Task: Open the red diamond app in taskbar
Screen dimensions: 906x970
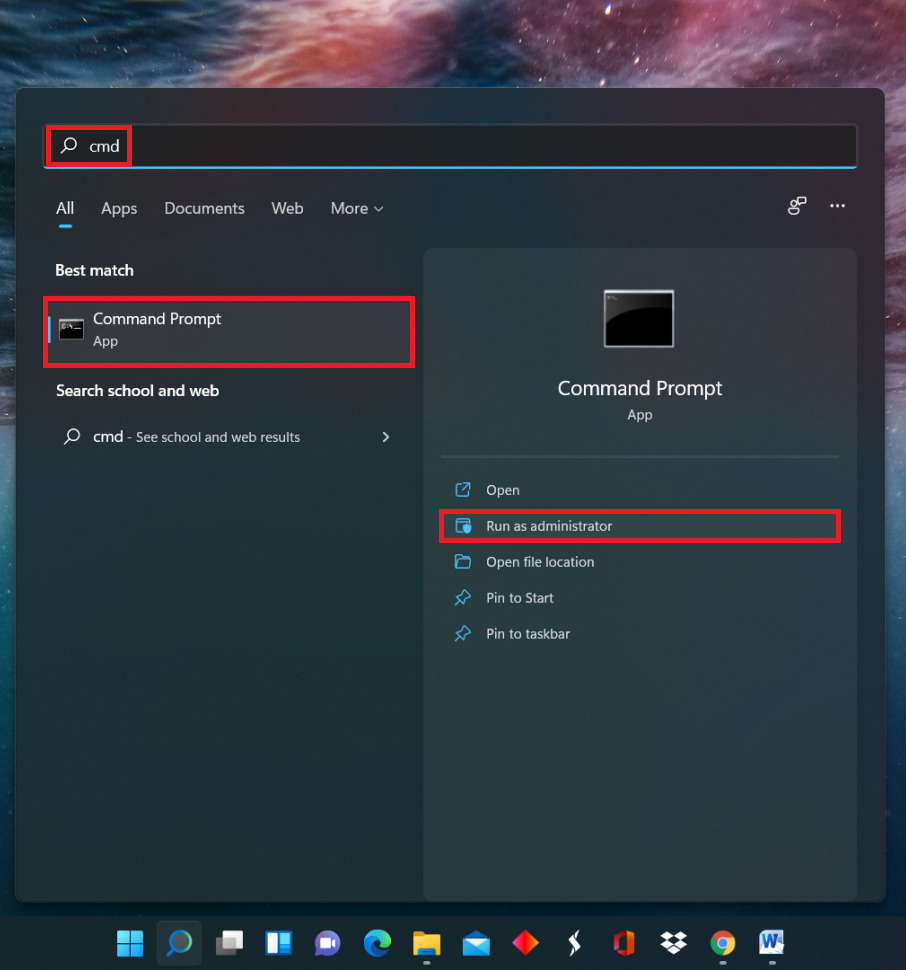Action: point(526,943)
